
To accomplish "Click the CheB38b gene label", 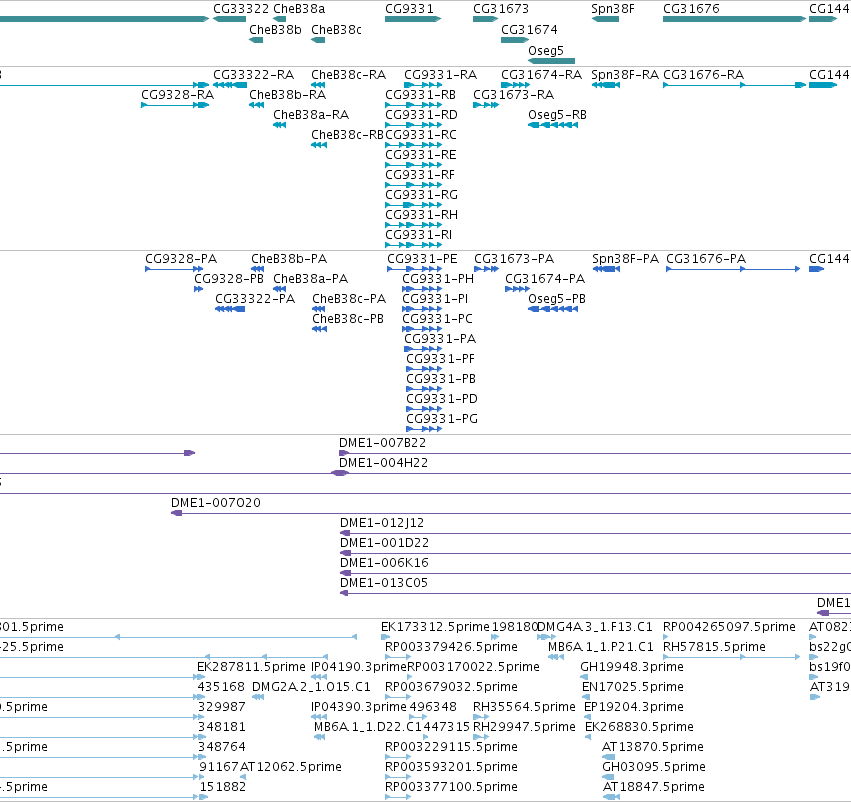I will [x=275, y=30].
